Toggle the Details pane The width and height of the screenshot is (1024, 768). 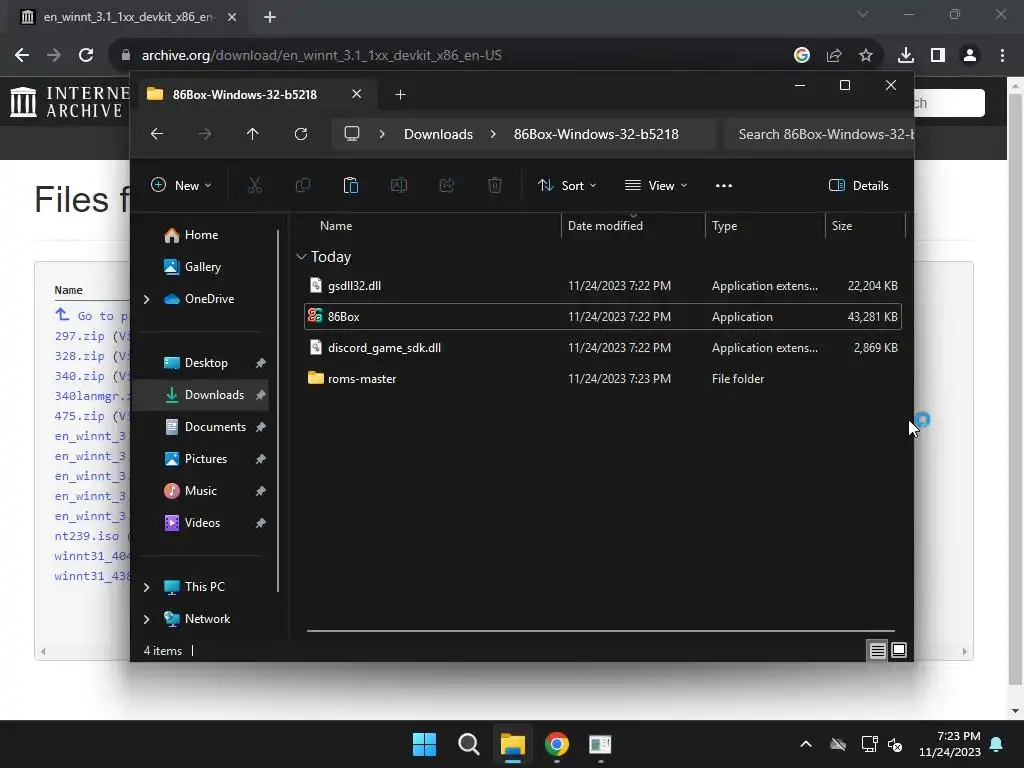859,185
